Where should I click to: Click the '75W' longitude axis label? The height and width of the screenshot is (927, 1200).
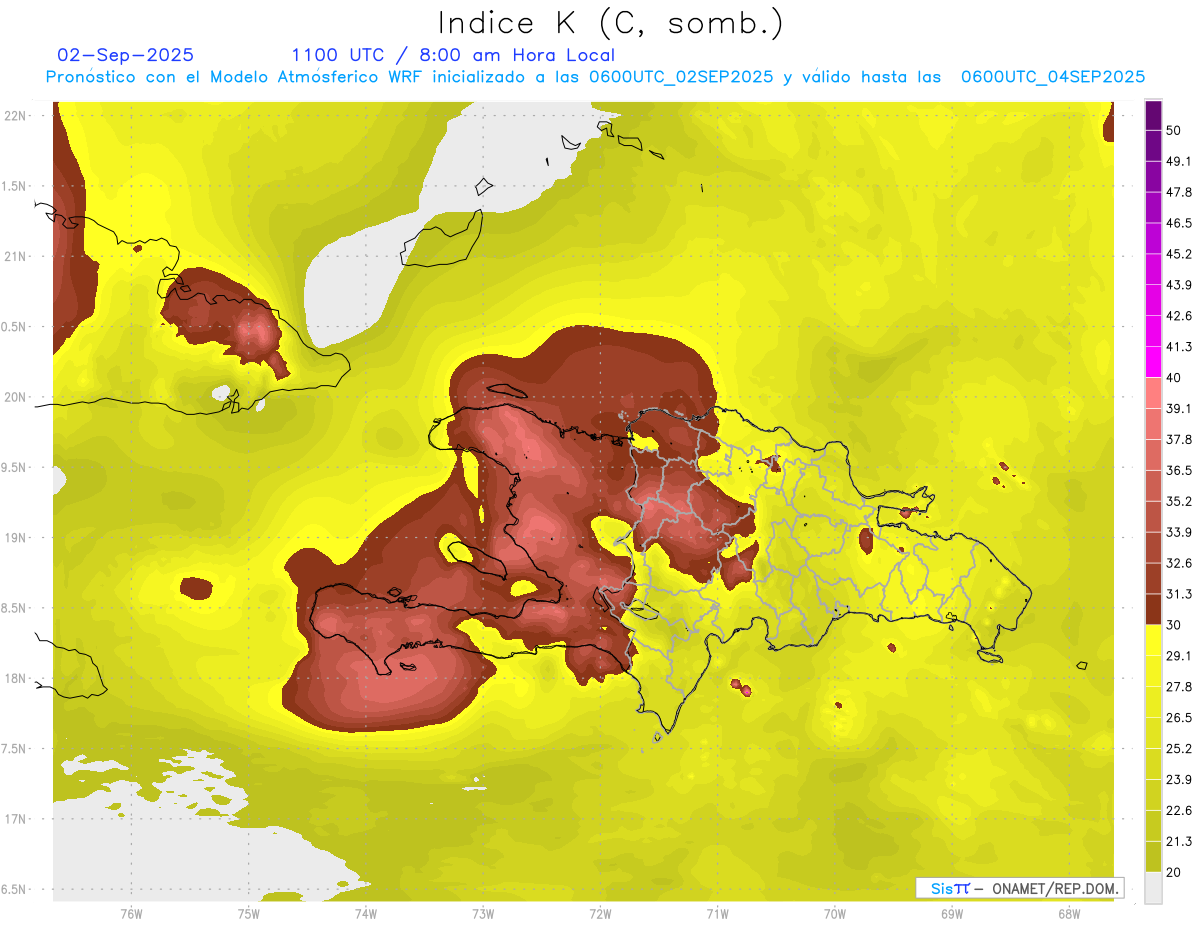pyautogui.click(x=248, y=914)
